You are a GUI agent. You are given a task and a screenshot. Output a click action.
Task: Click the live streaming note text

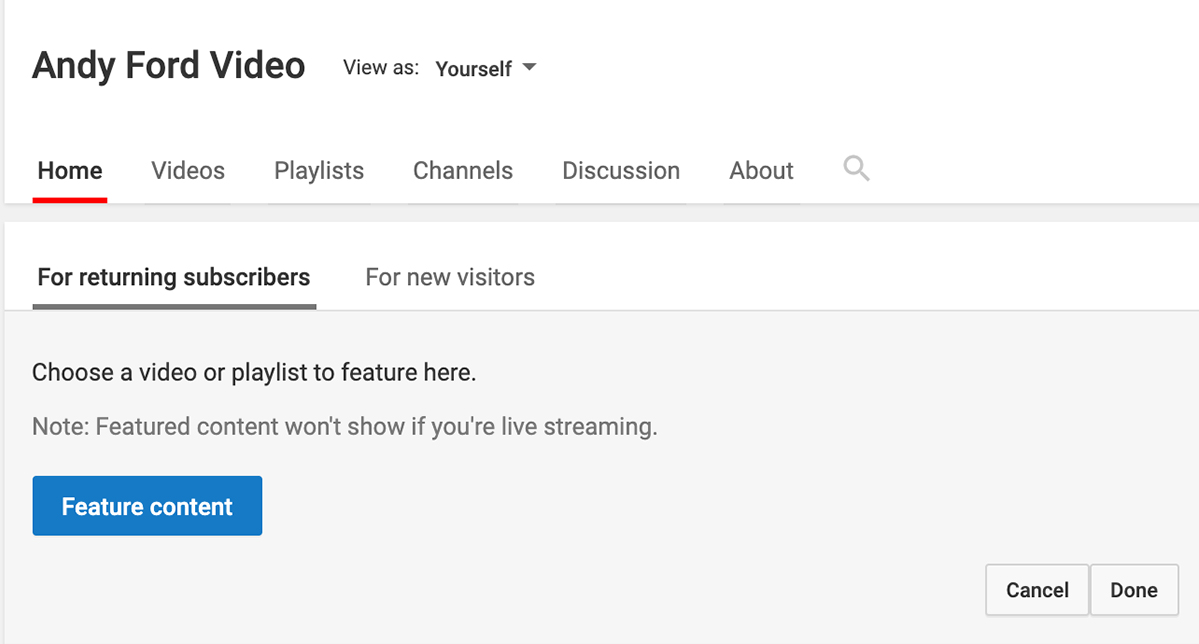pyautogui.click(x=344, y=427)
